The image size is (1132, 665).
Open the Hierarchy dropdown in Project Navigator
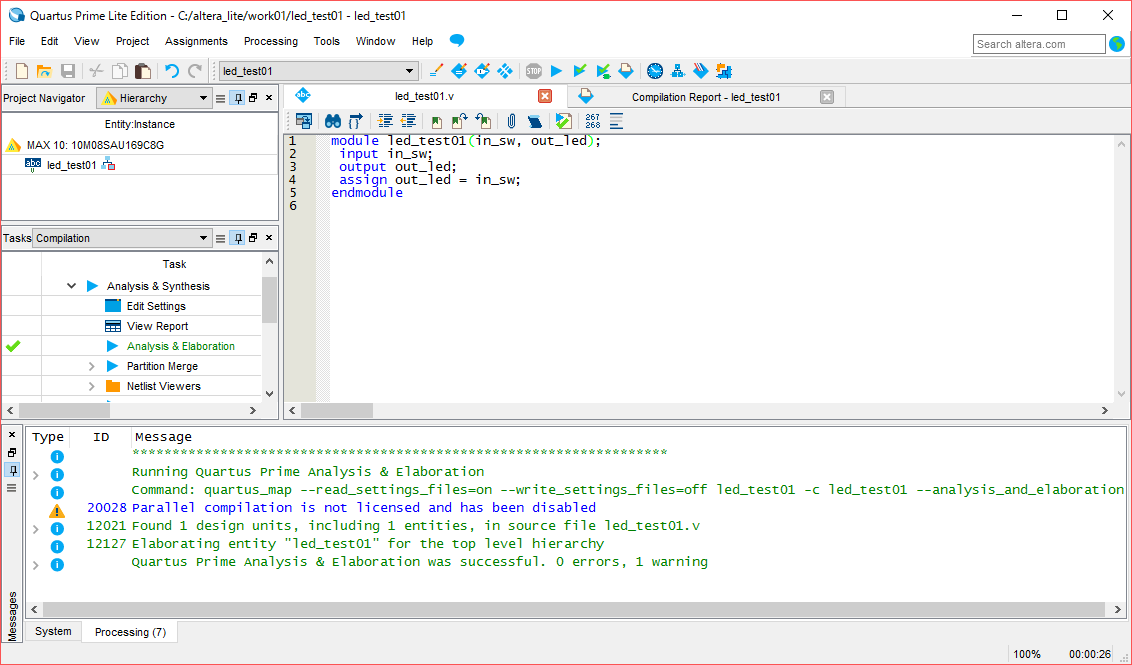click(x=156, y=98)
